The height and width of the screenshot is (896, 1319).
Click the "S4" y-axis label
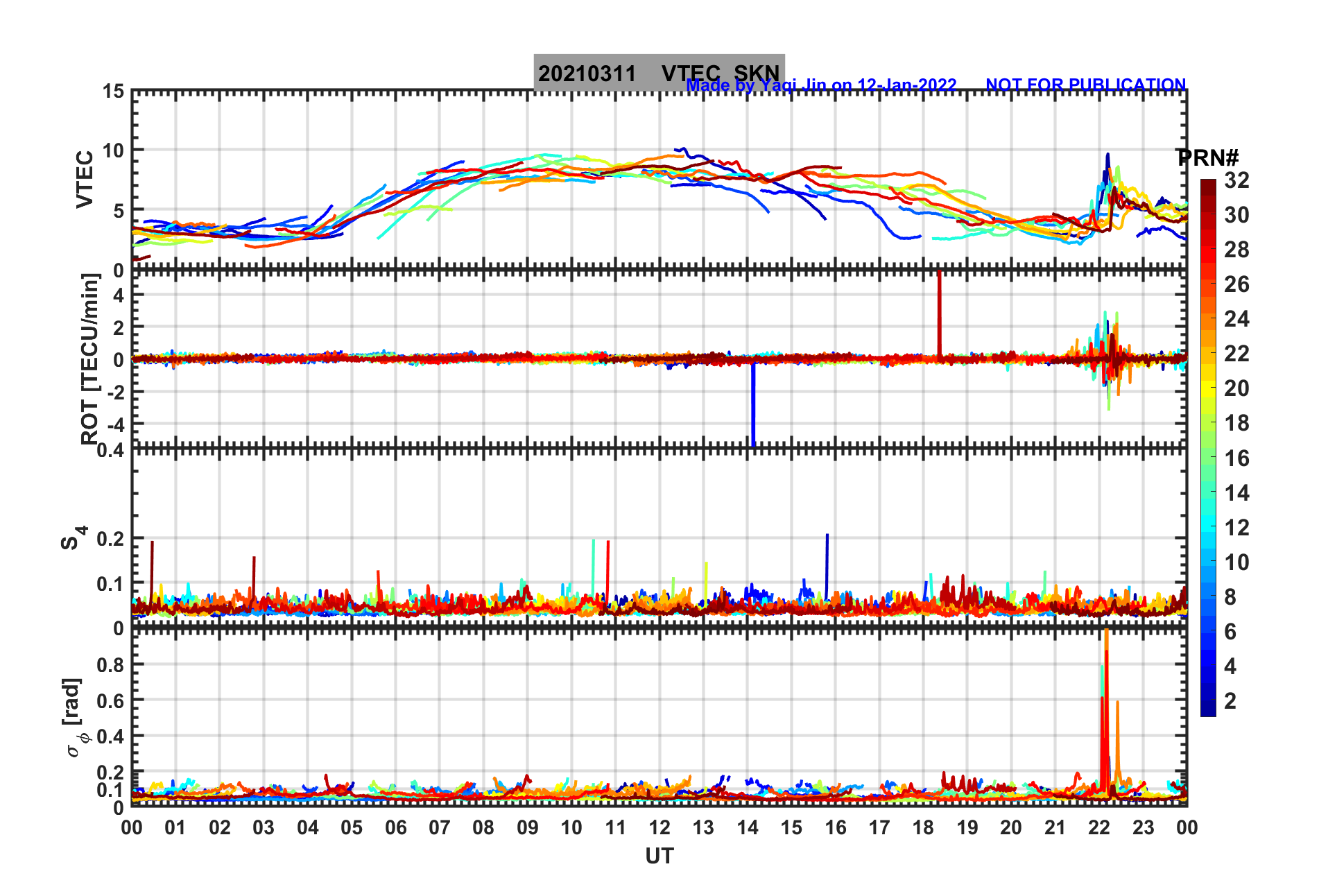[x=74, y=537]
